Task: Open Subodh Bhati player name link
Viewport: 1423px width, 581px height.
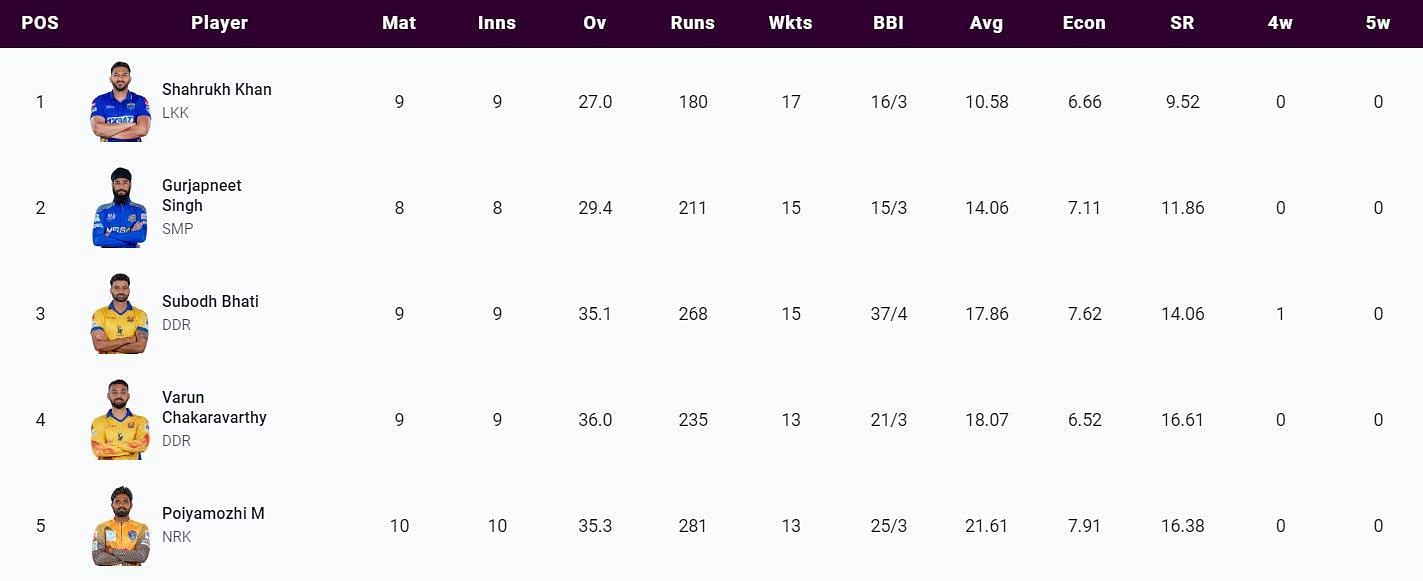Action: click(x=210, y=301)
